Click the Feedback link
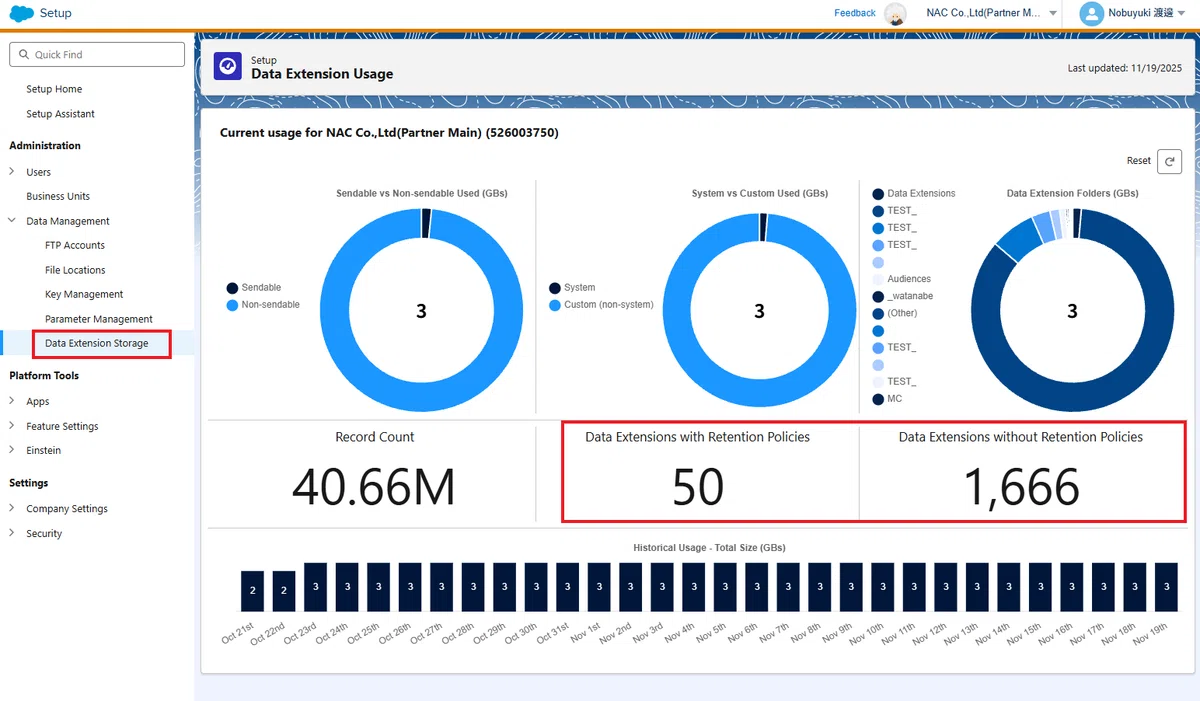The width and height of the screenshot is (1200, 701). pos(855,13)
